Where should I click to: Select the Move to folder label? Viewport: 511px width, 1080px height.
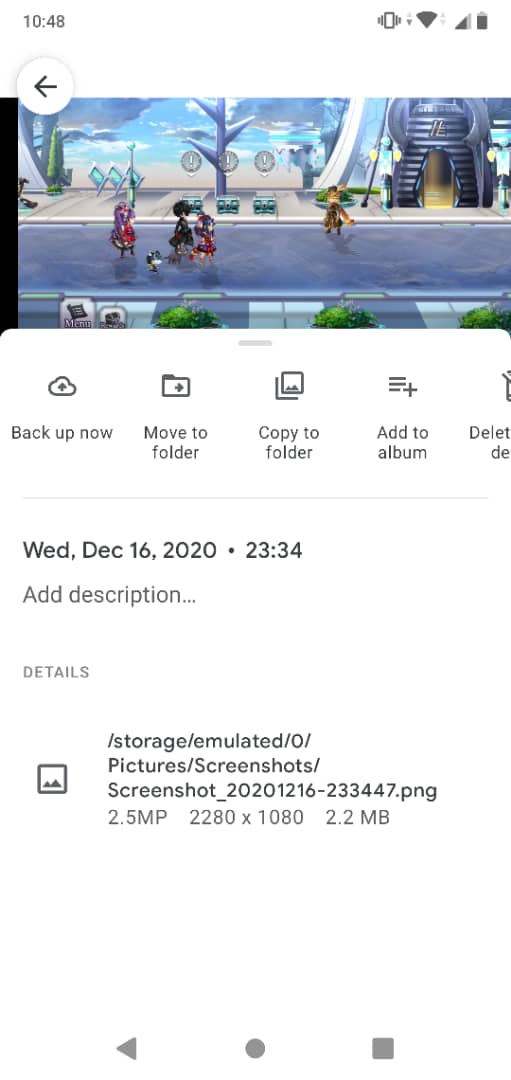tap(176, 442)
